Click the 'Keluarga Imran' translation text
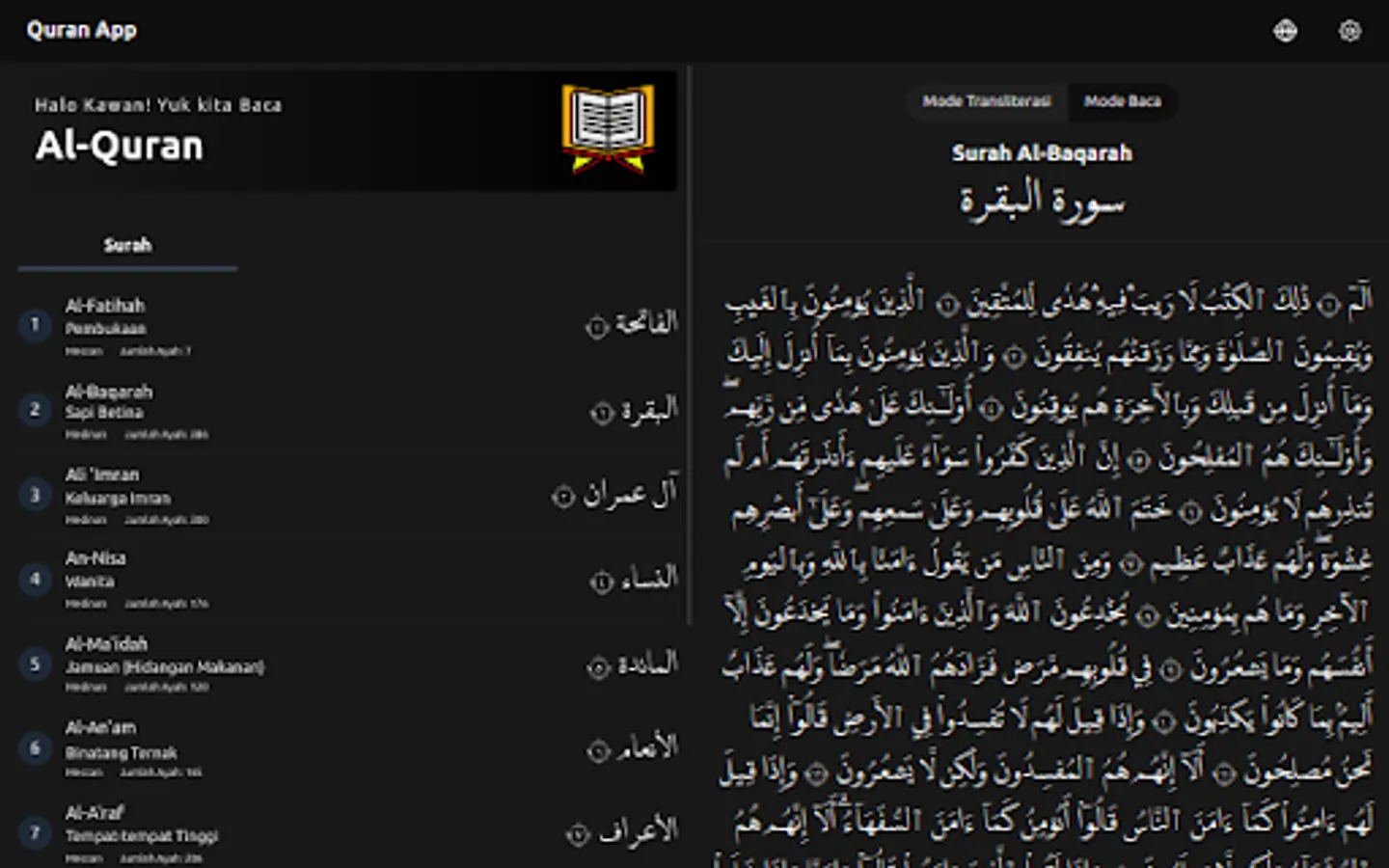This screenshot has height=868, width=1389. [x=118, y=499]
